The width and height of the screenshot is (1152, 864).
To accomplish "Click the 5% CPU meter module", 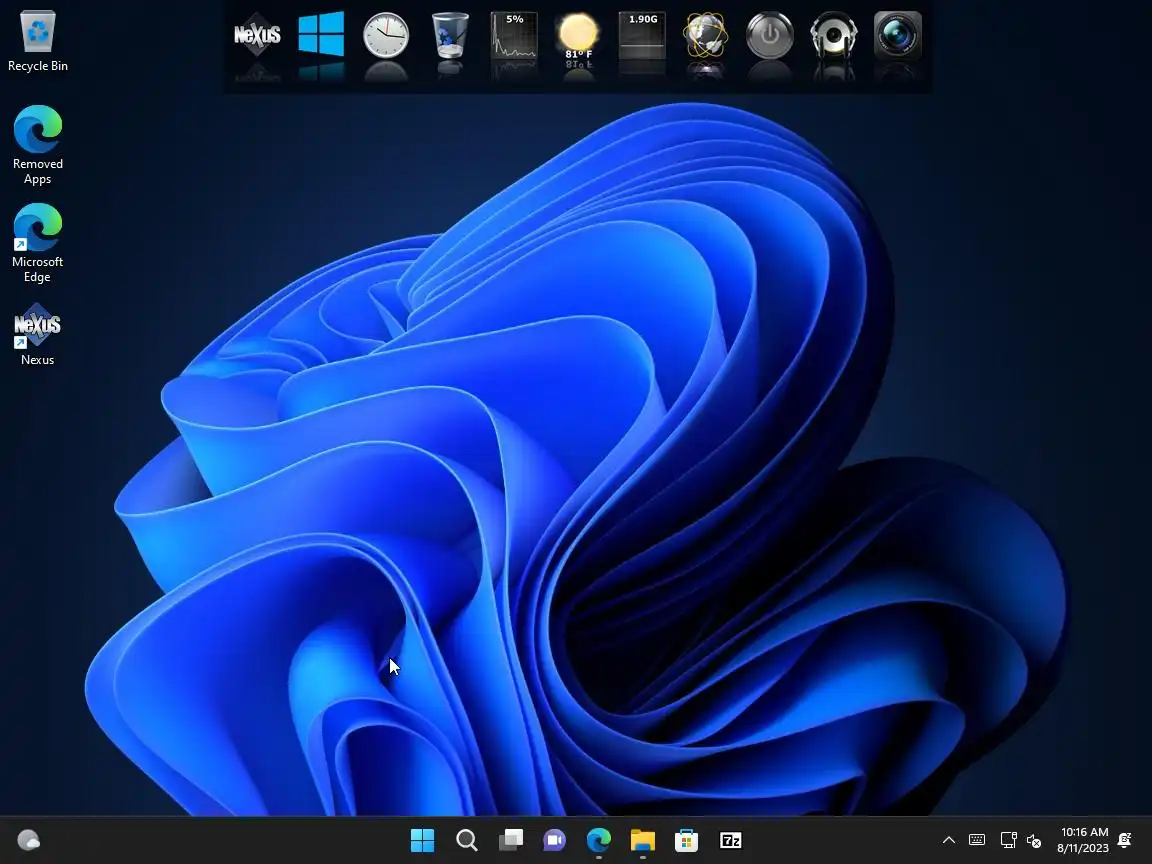I will click(514, 35).
